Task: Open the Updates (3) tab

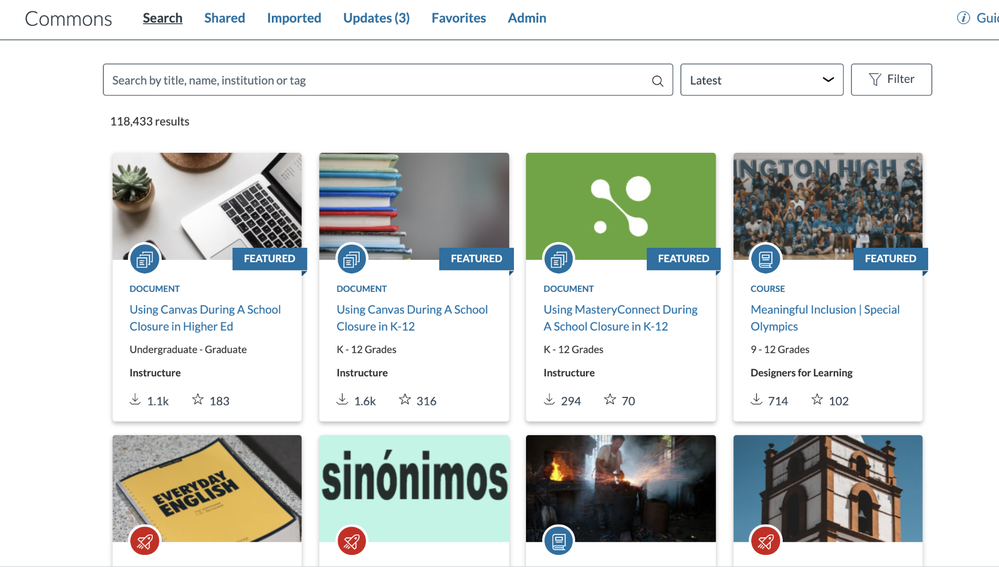Action: click(x=376, y=18)
